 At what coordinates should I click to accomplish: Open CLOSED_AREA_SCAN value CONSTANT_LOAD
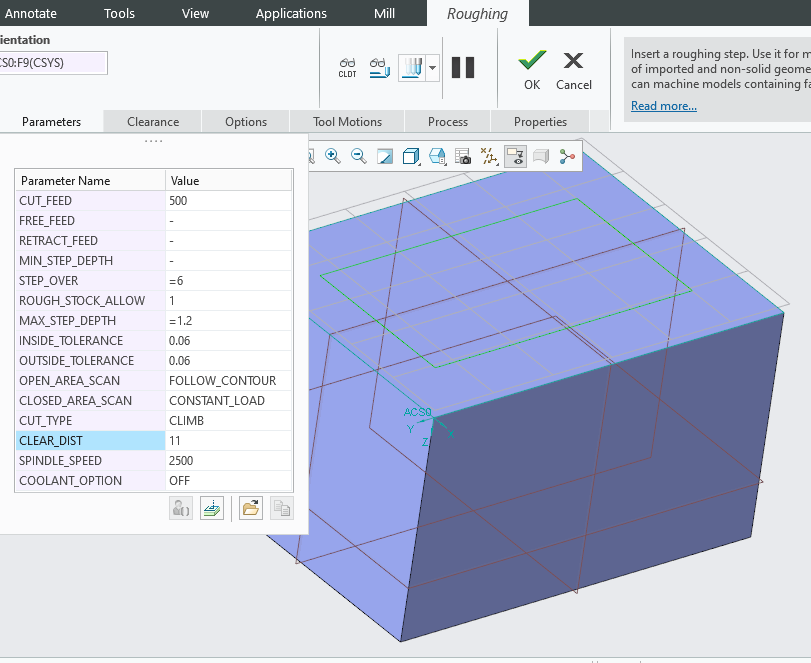click(229, 401)
